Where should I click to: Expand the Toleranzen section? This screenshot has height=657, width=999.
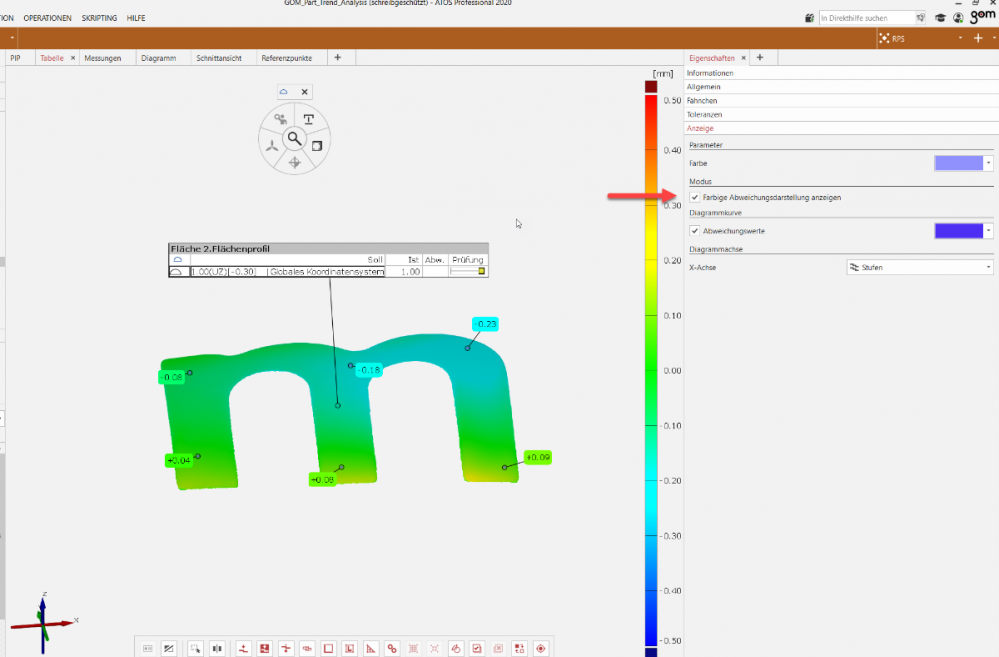point(705,115)
